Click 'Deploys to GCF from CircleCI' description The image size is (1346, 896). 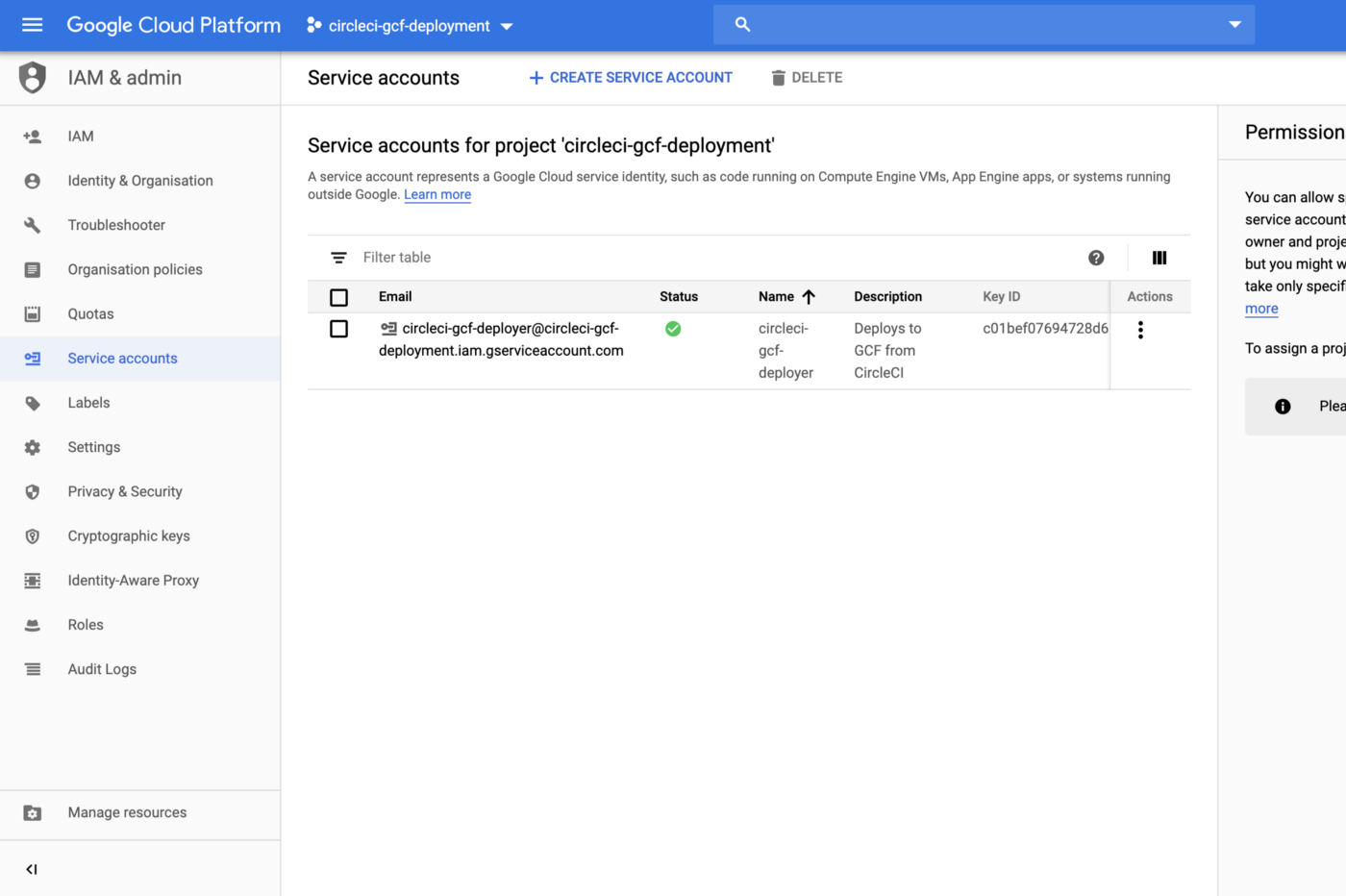(887, 351)
